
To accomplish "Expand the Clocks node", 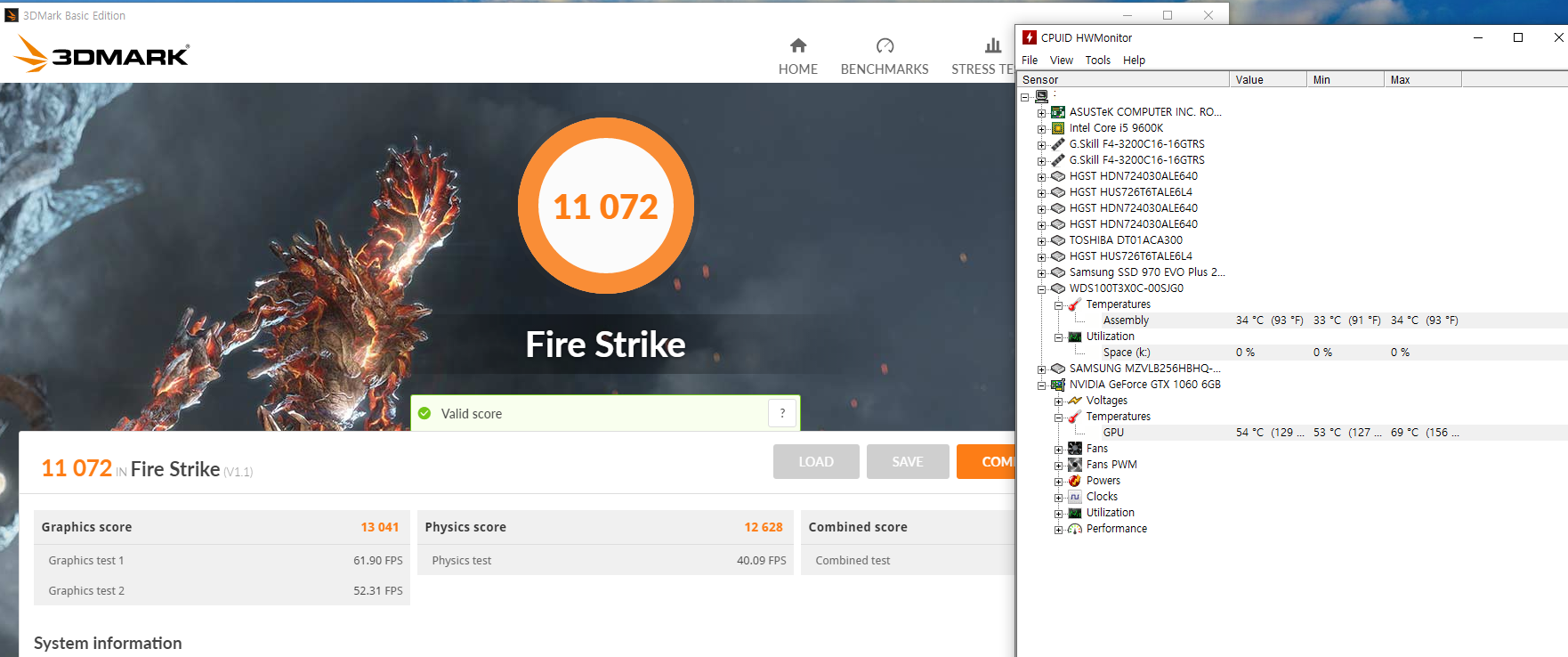I will coord(1058,498).
